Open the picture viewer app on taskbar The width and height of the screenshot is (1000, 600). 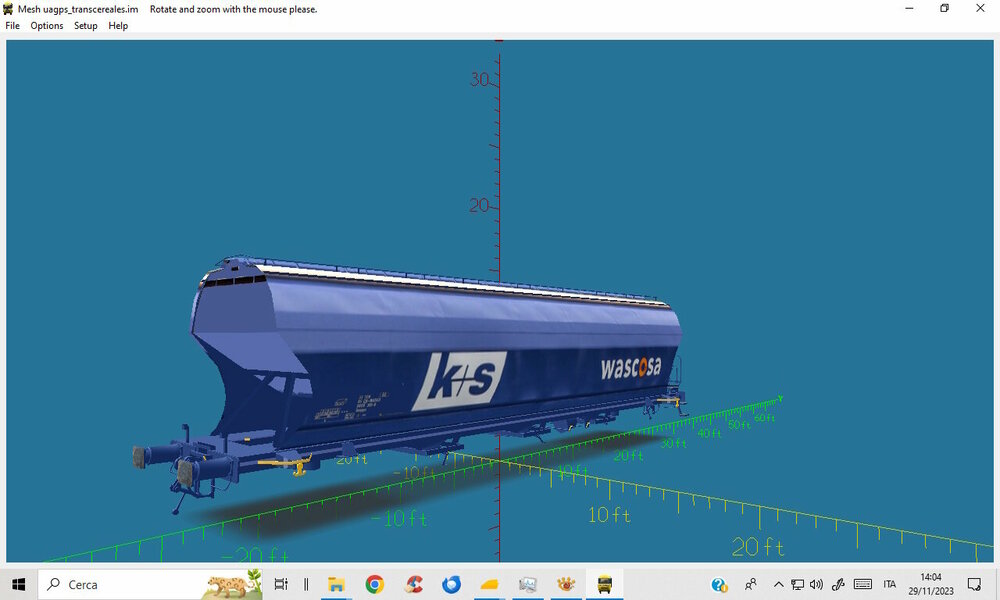tap(528, 584)
